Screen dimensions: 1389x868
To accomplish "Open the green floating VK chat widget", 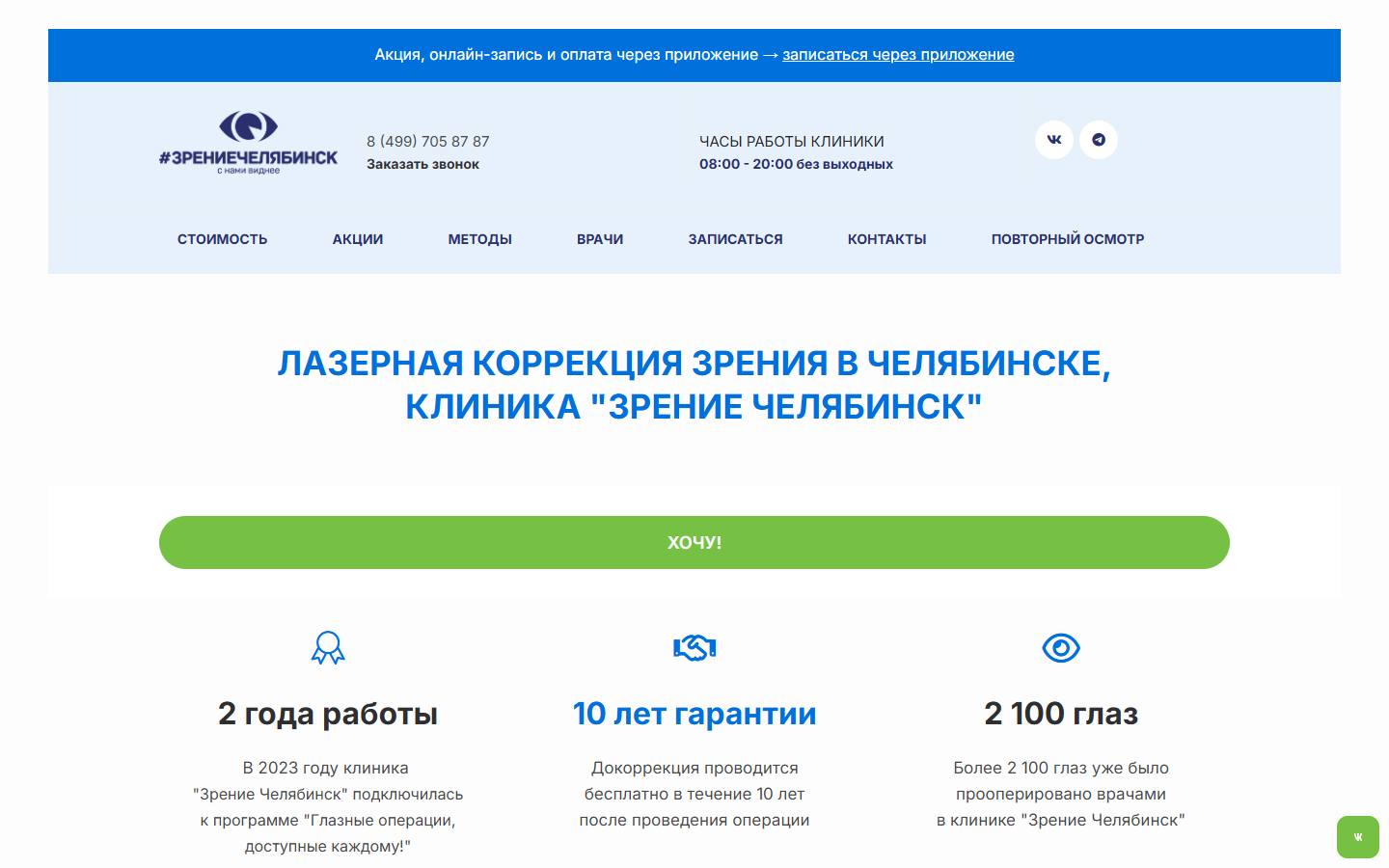I will (1358, 837).
